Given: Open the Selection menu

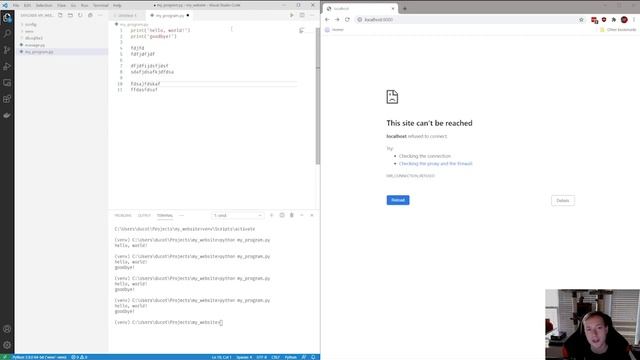Looking at the screenshot, I should (x=44, y=5).
